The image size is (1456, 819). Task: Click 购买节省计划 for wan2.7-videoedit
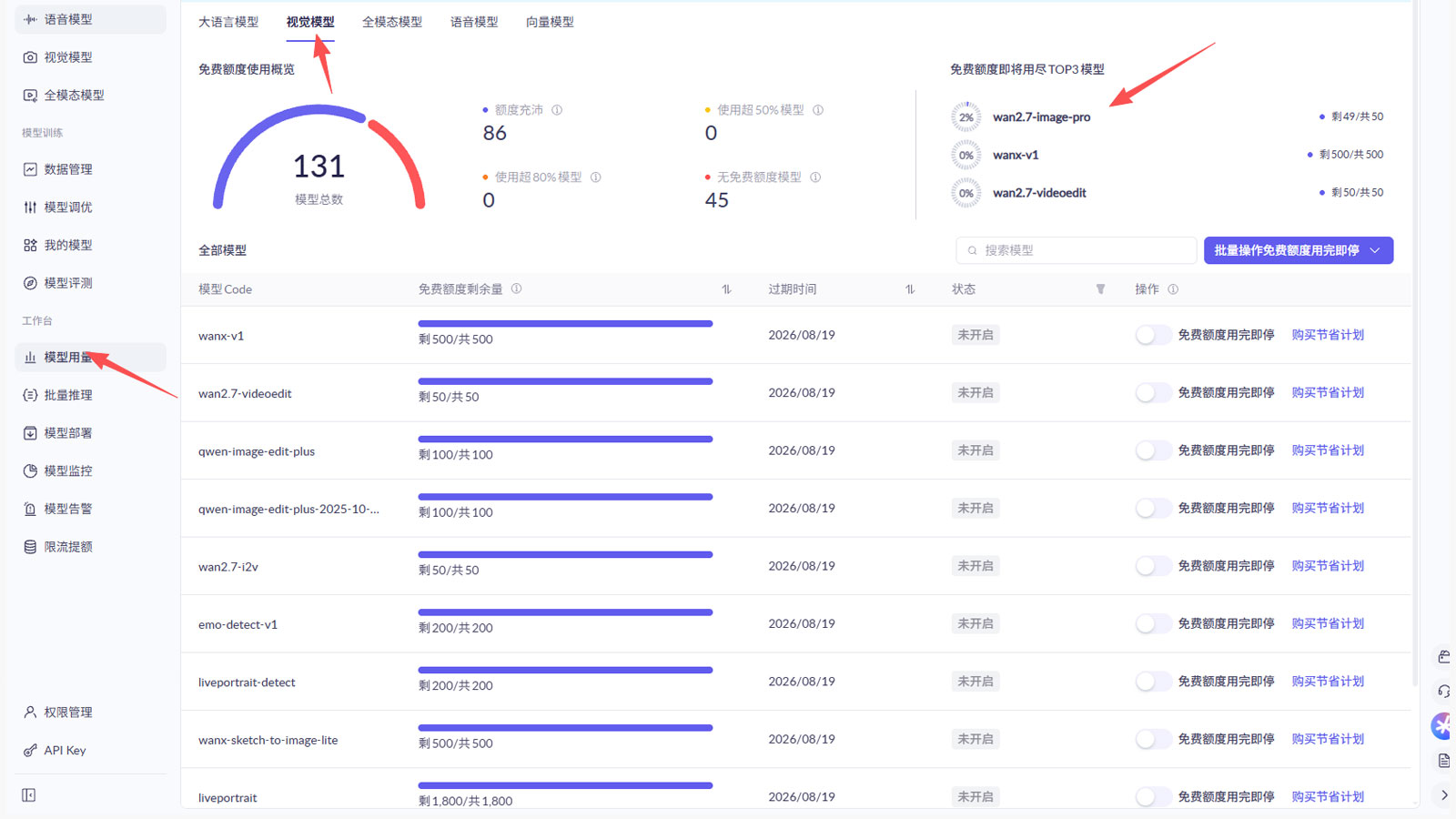(1328, 393)
